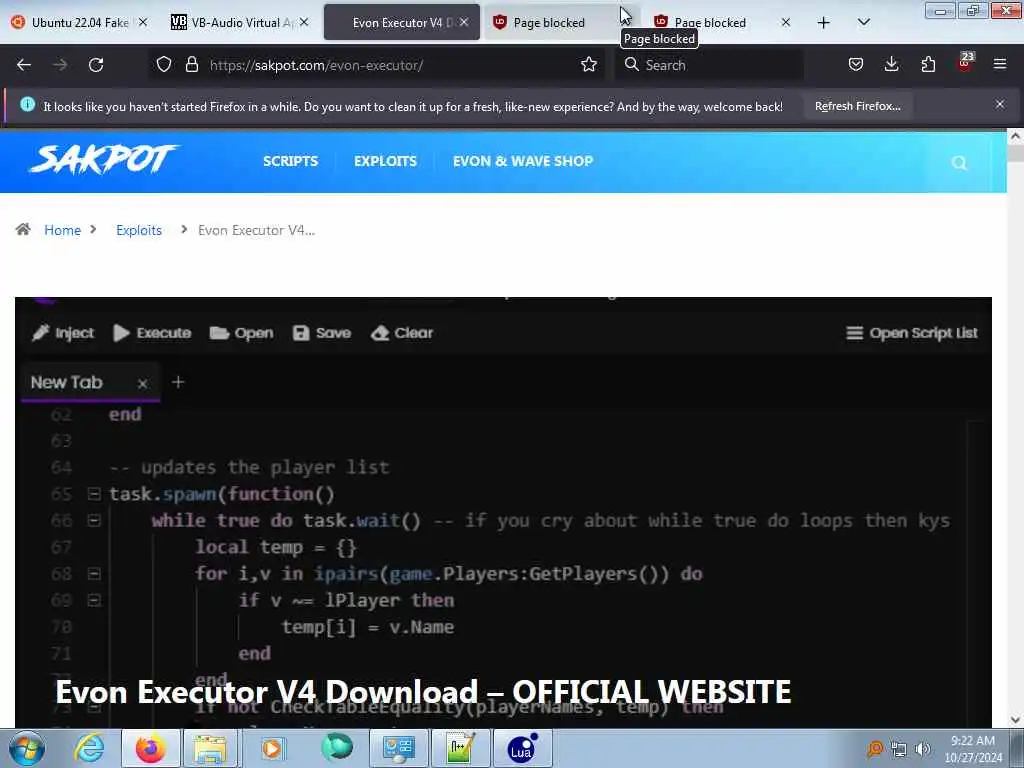The image size is (1024, 768).
Task: Open the SCRIPTS menu item
Action: [291, 161]
